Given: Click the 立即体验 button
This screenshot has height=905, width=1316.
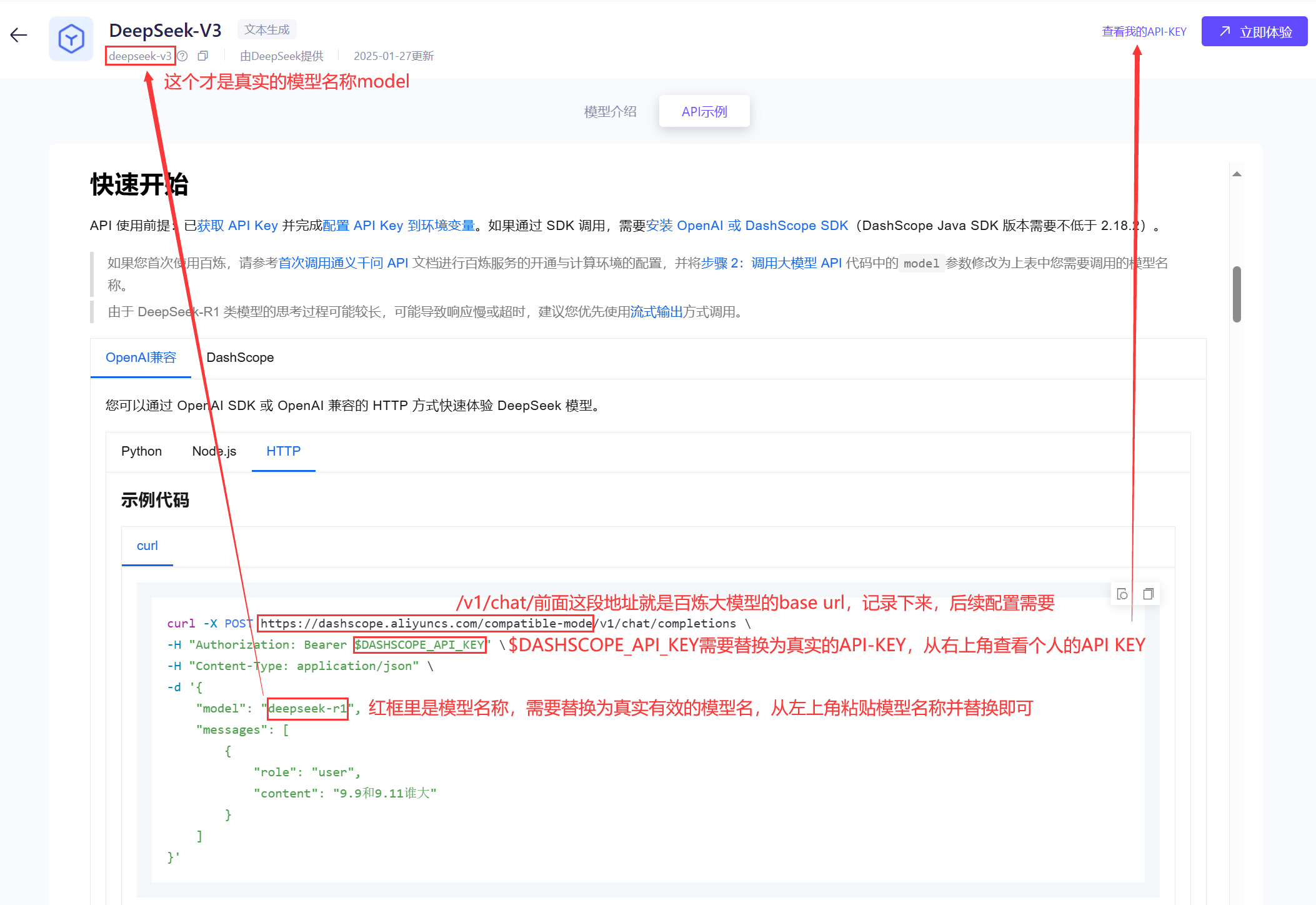Looking at the screenshot, I should [x=1254, y=32].
